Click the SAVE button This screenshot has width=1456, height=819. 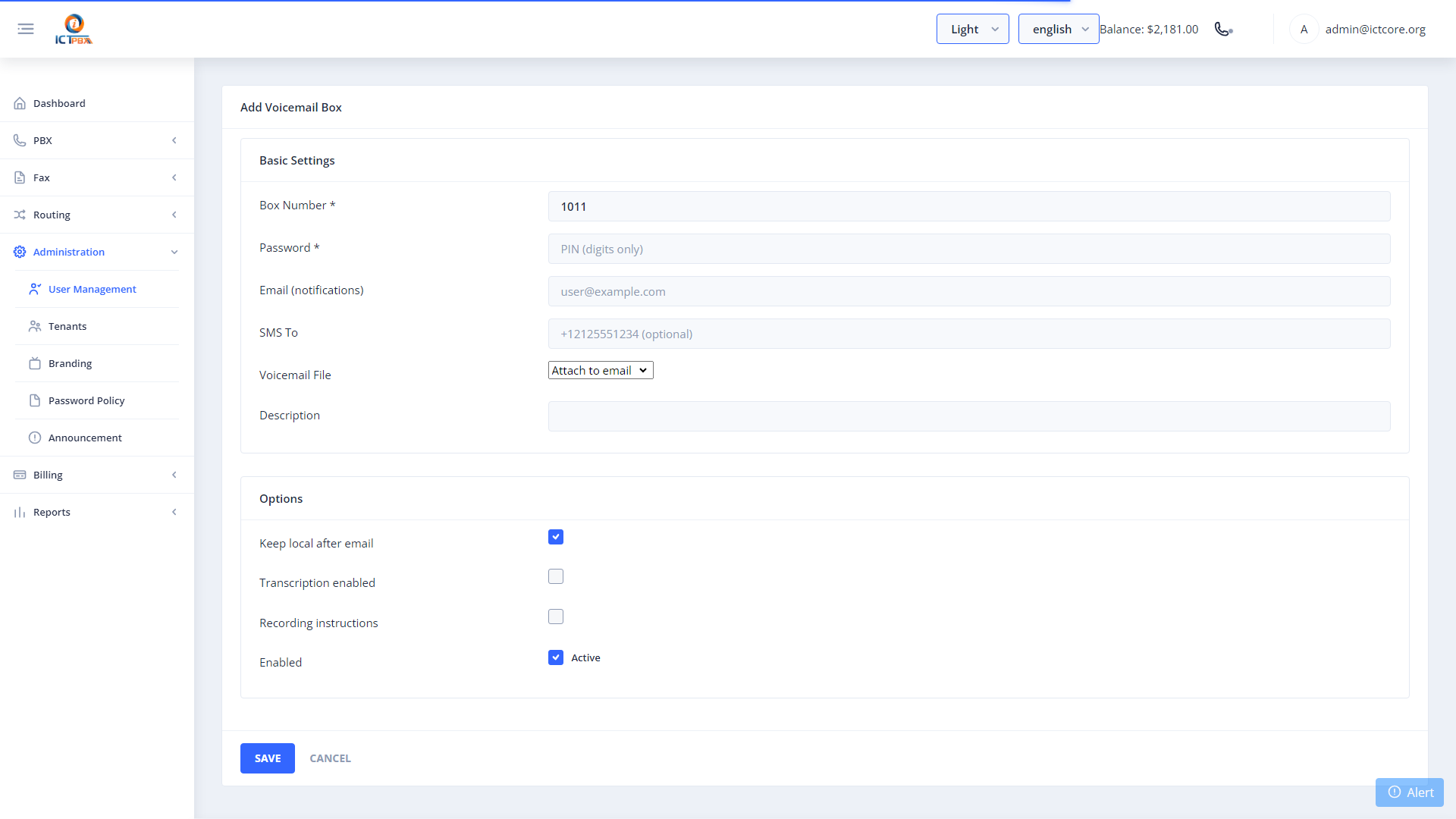point(268,758)
